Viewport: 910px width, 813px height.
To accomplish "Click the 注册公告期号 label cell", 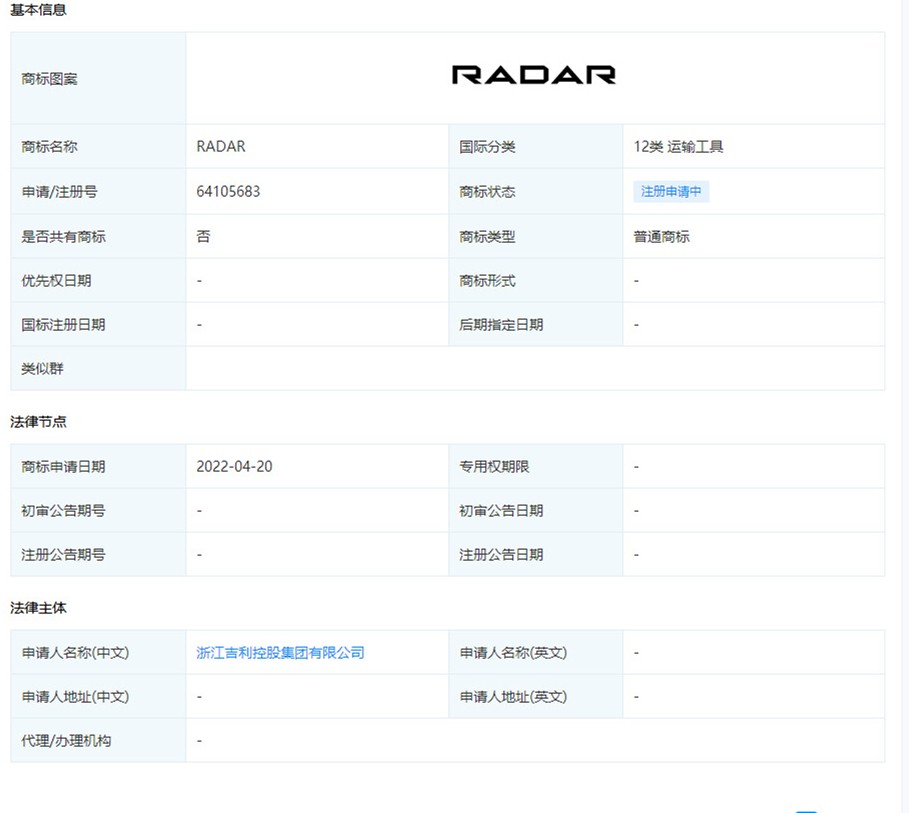I will pos(98,555).
